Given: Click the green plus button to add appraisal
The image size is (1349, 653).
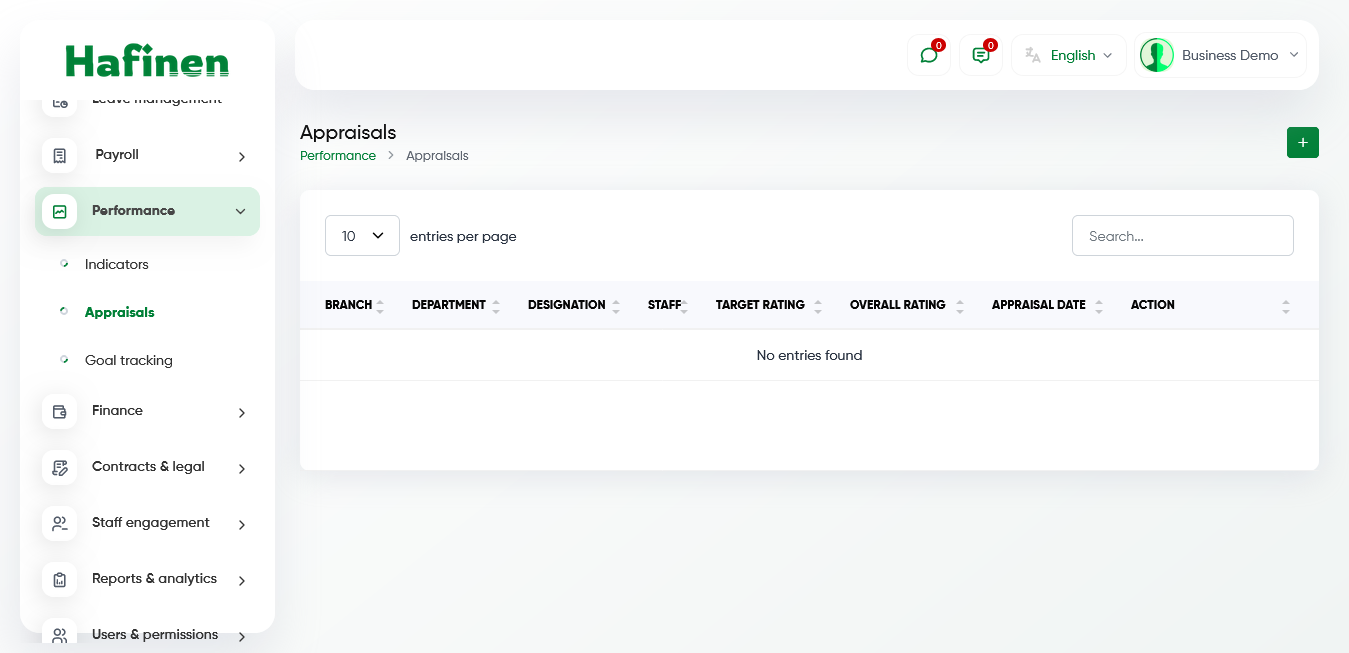Looking at the screenshot, I should pyautogui.click(x=1302, y=142).
